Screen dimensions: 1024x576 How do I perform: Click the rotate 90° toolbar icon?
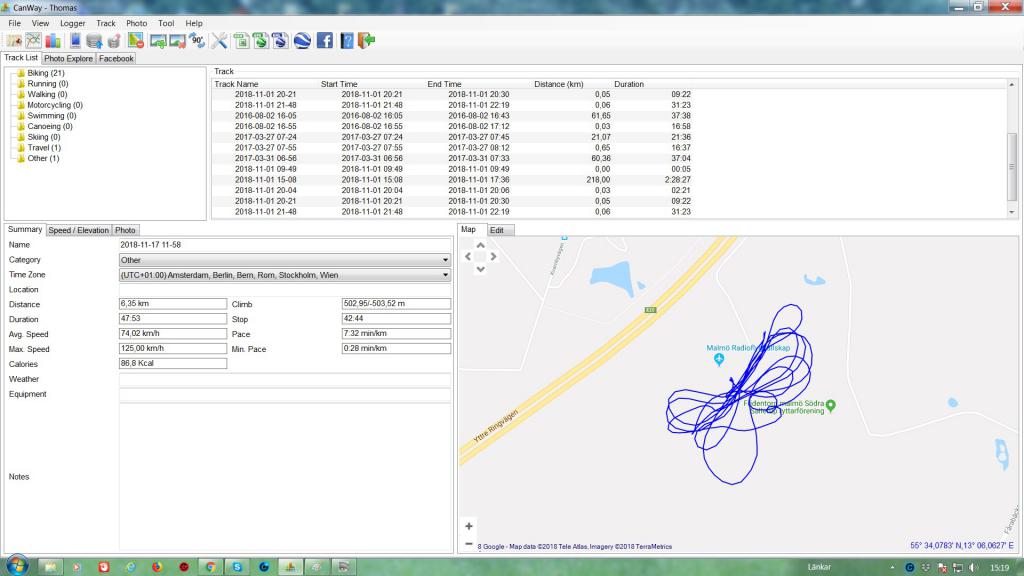click(197, 41)
